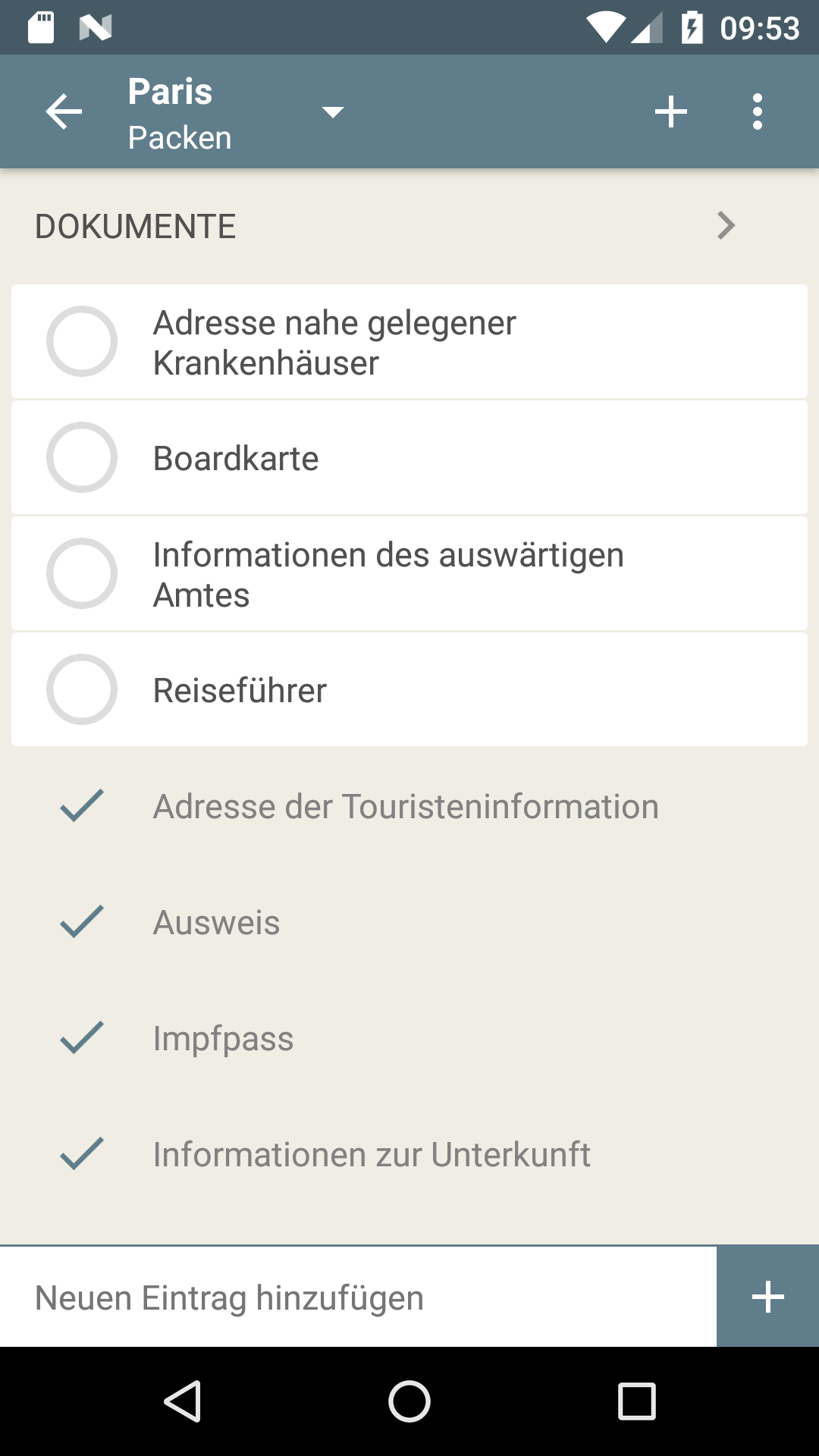The height and width of the screenshot is (1456, 819).
Task: Select the Impfpass completed entry
Action: [223, 1039]
